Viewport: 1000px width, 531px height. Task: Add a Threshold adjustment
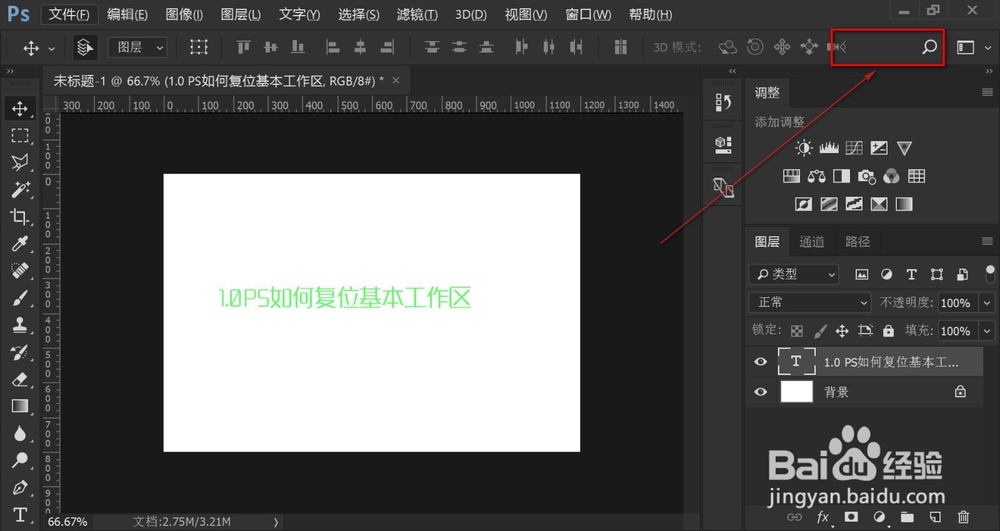point(854,204)
